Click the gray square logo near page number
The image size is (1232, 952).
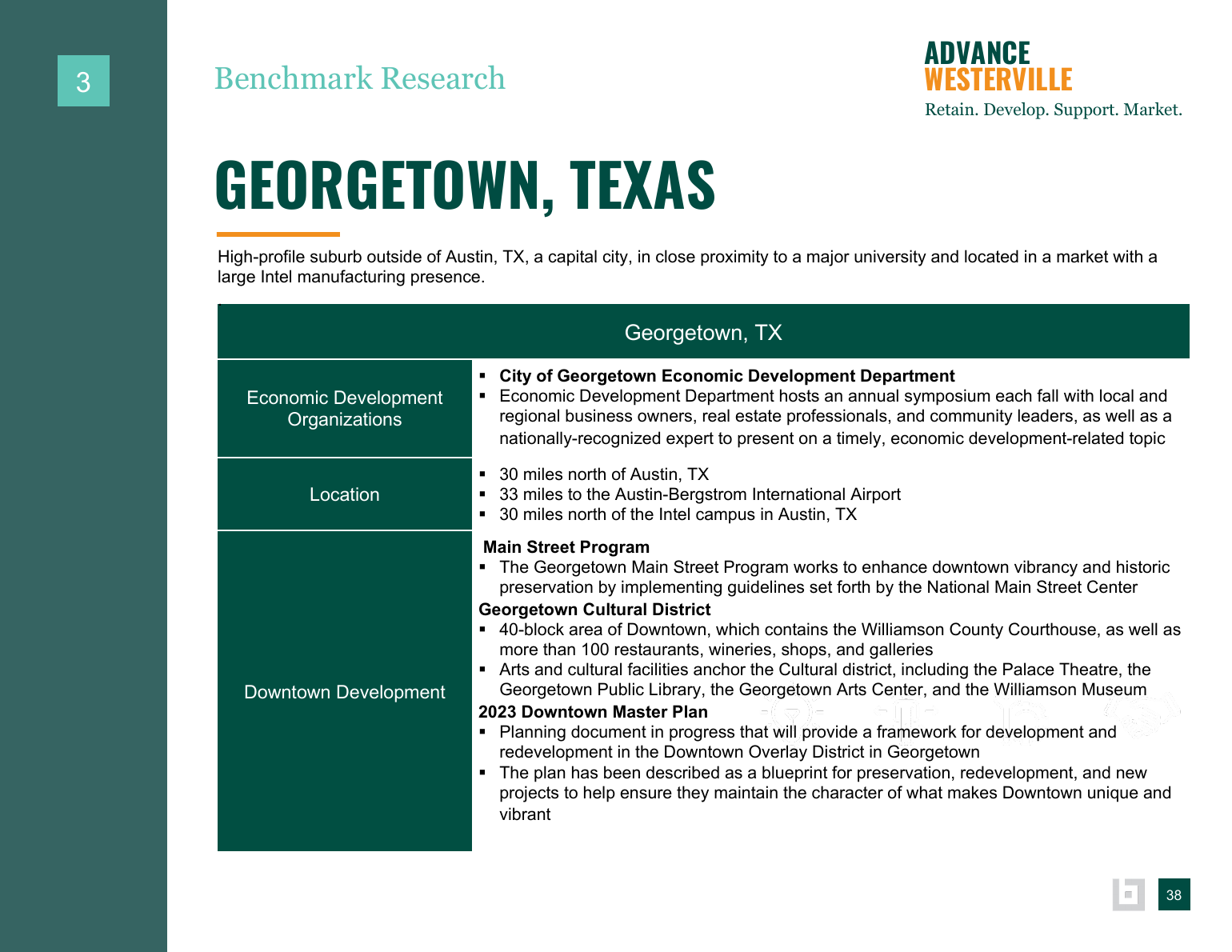point(1128,894)
